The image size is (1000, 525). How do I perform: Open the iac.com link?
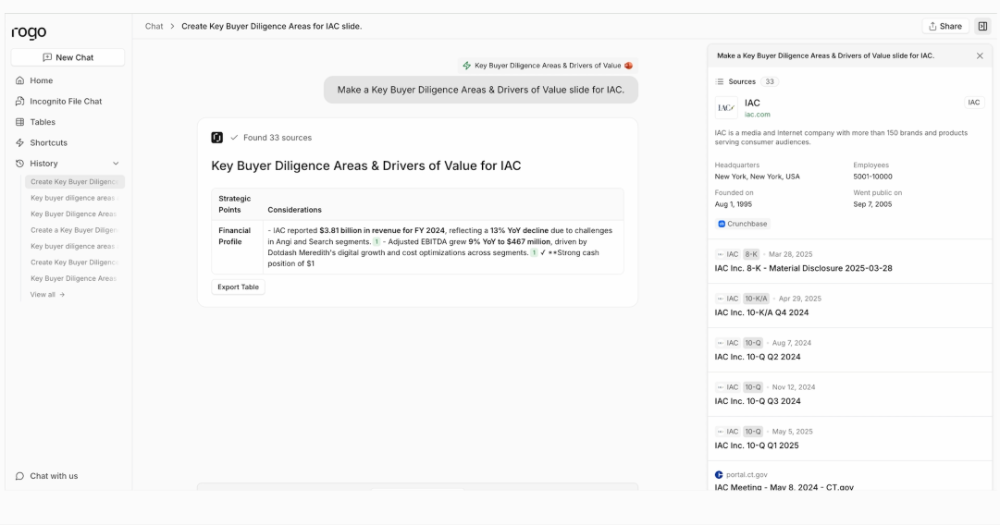pyautogui.click(x=757, y=114)
